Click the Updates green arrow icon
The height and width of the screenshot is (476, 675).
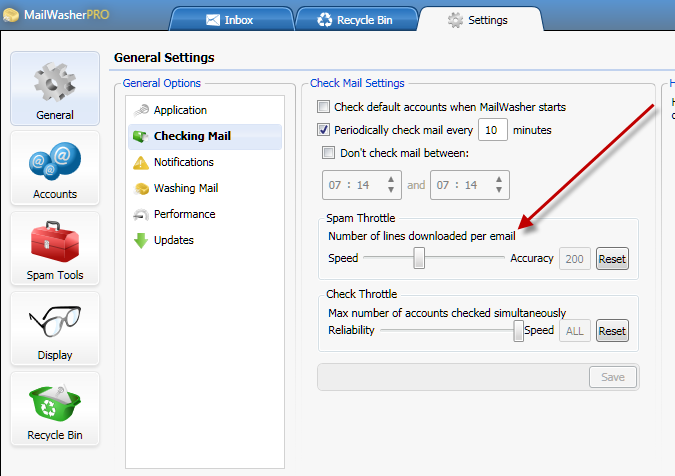coord(141,241)
